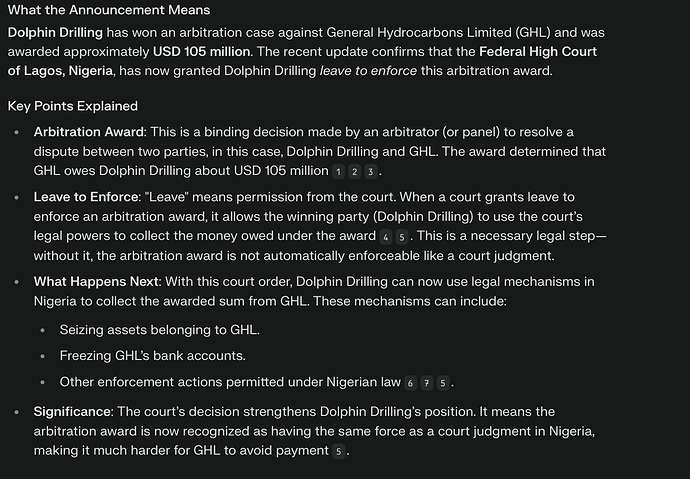Open citation 6 after Nigerian law
This screenshot has height=479, width=690.
[411, 383]
